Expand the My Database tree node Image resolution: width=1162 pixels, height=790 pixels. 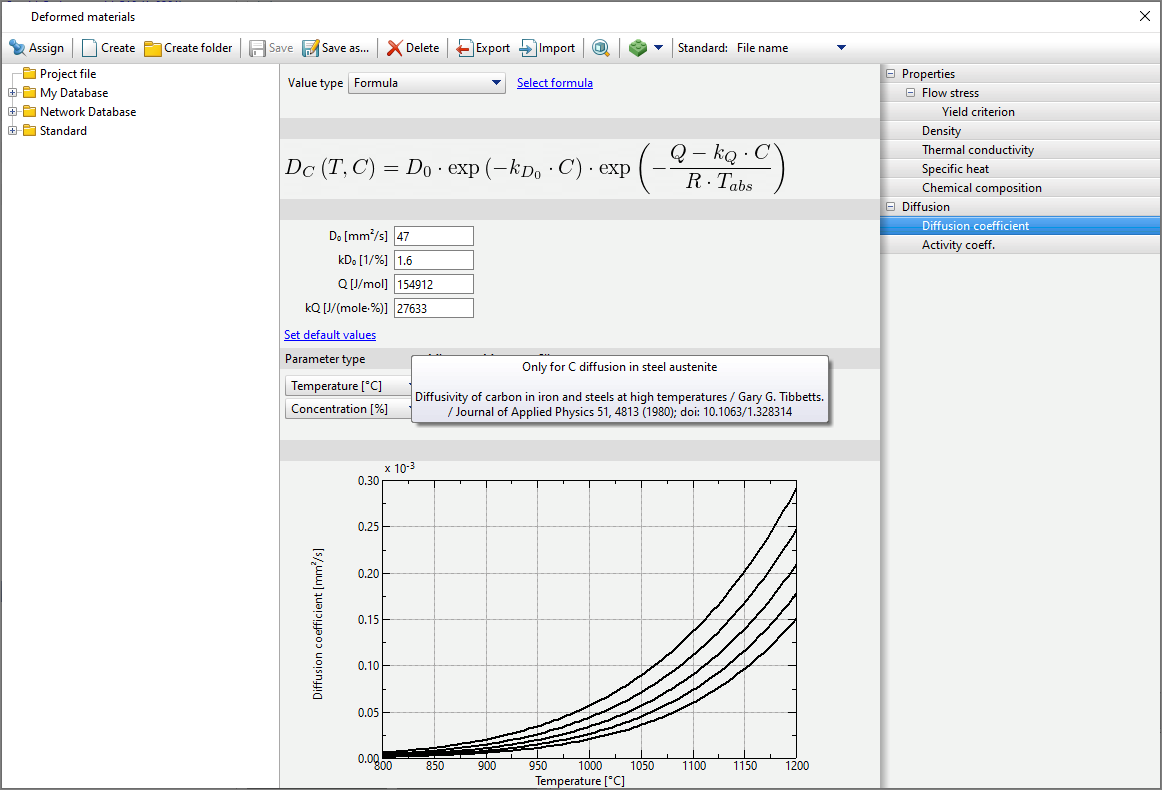(x=13, y=93)
